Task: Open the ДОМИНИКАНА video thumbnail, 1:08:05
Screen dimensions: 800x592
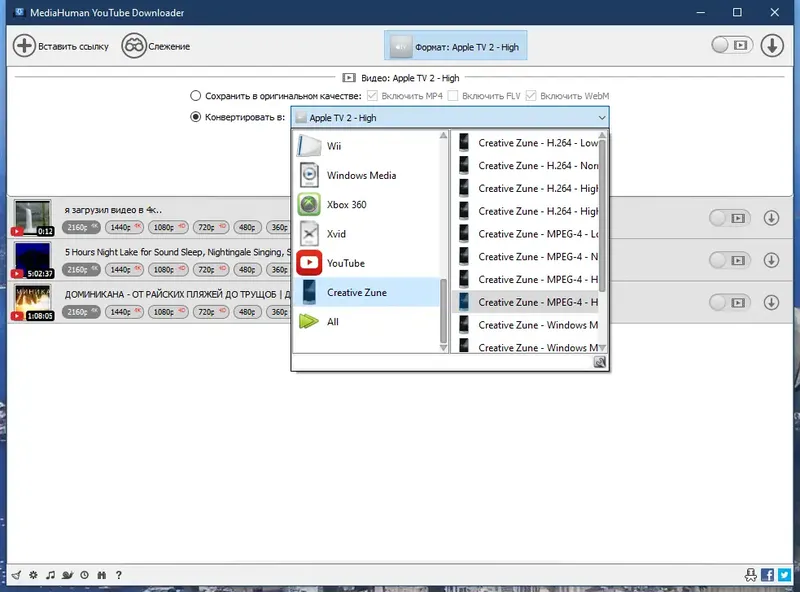Action: 33,303
